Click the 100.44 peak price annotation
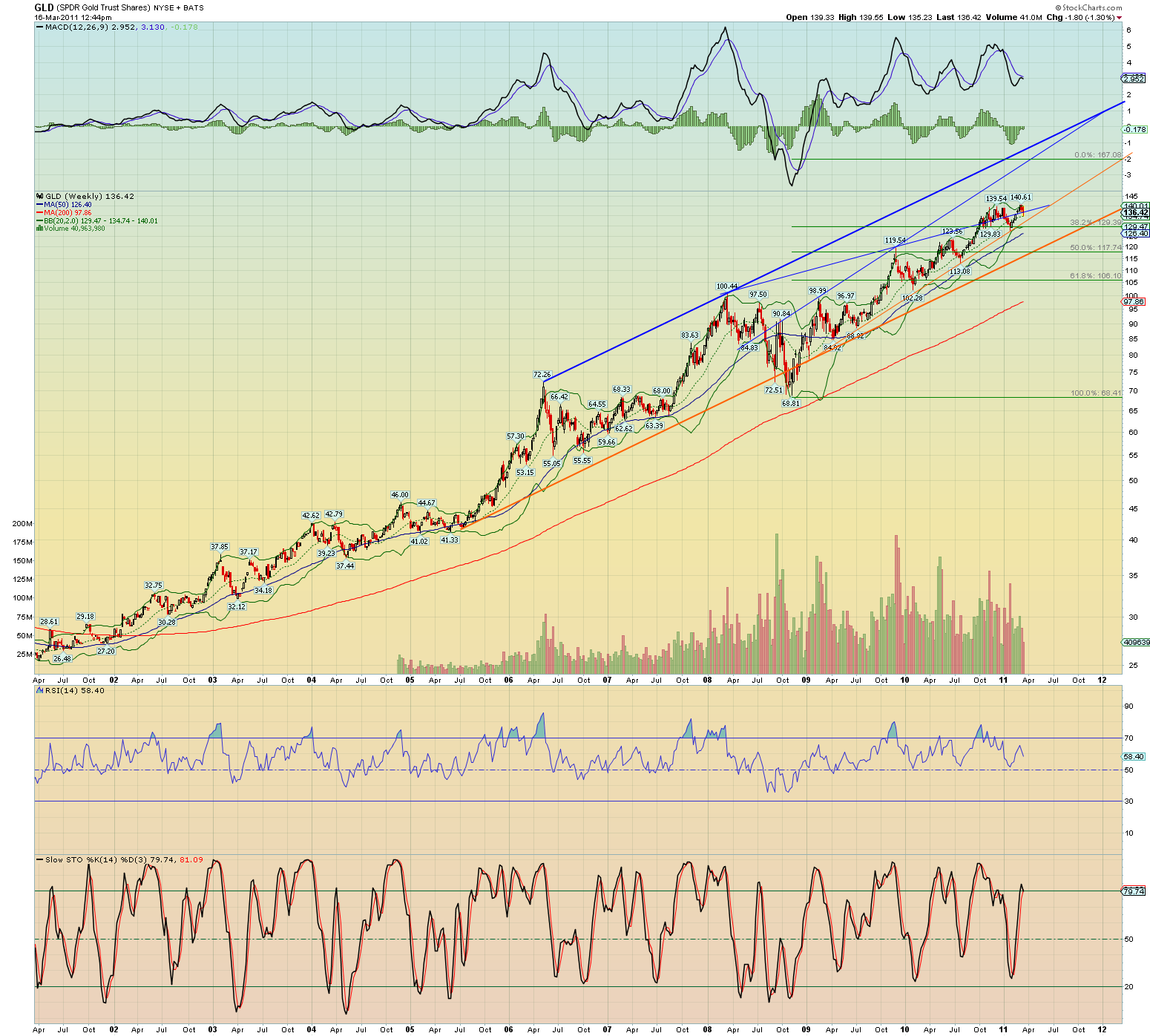 727,286
